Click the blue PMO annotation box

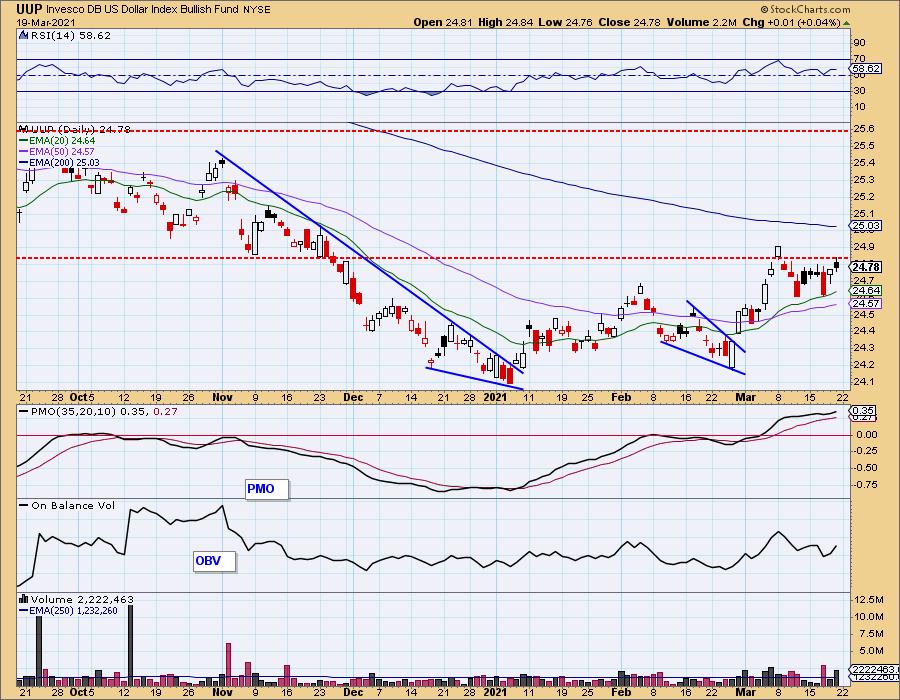point(267,489)
